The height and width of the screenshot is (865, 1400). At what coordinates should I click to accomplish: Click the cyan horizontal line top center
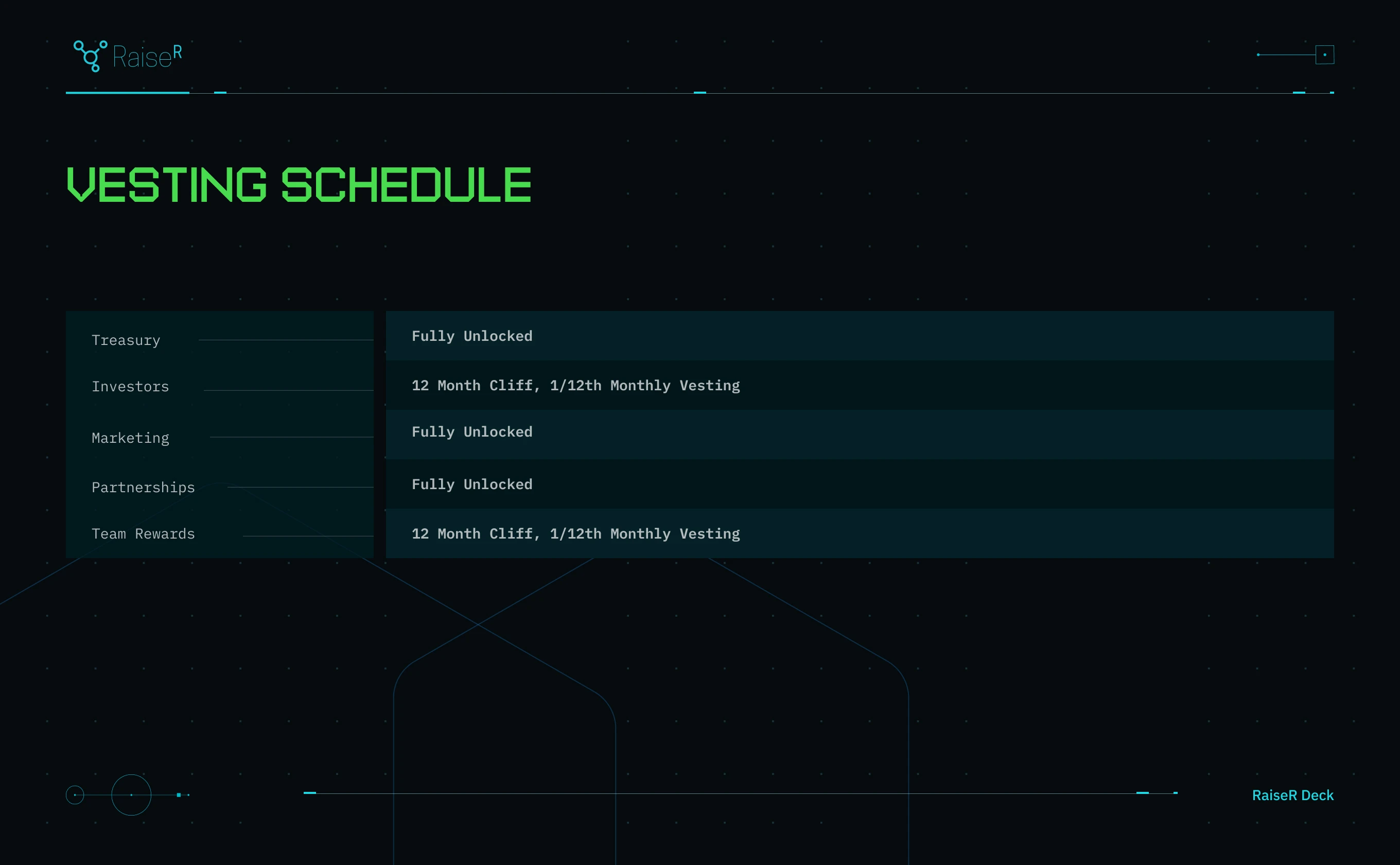point(700,94)
